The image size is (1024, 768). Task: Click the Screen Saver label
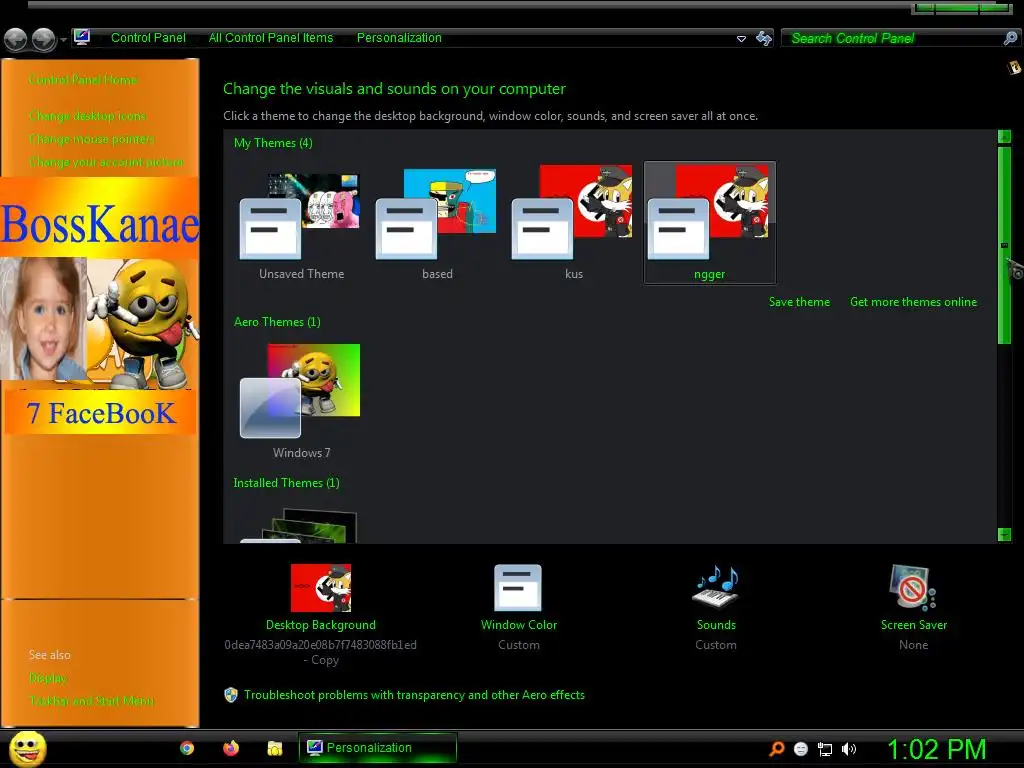click(x=914, y=625)
